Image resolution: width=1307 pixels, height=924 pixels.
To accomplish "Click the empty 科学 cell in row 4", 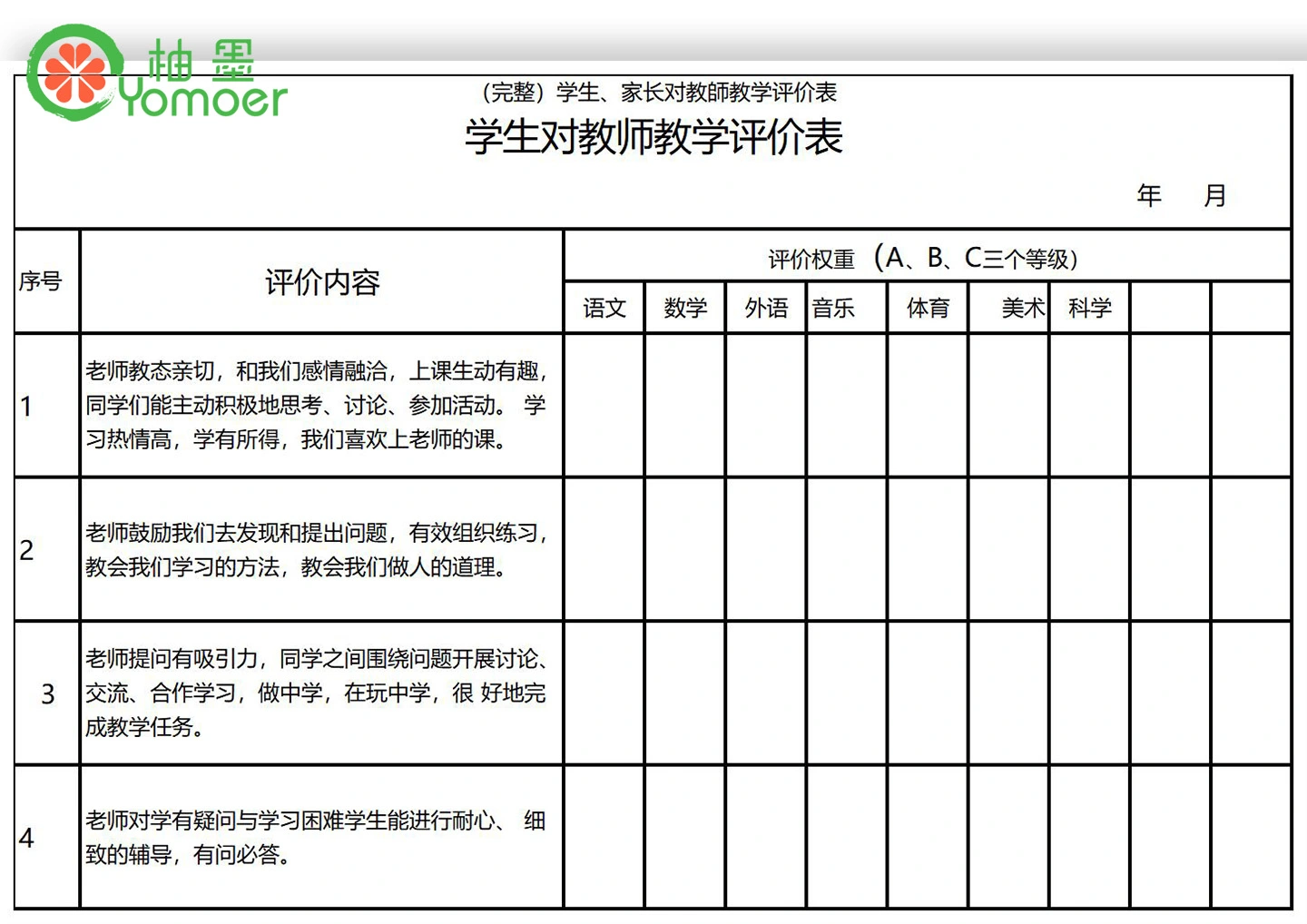I will [1089, 837].
